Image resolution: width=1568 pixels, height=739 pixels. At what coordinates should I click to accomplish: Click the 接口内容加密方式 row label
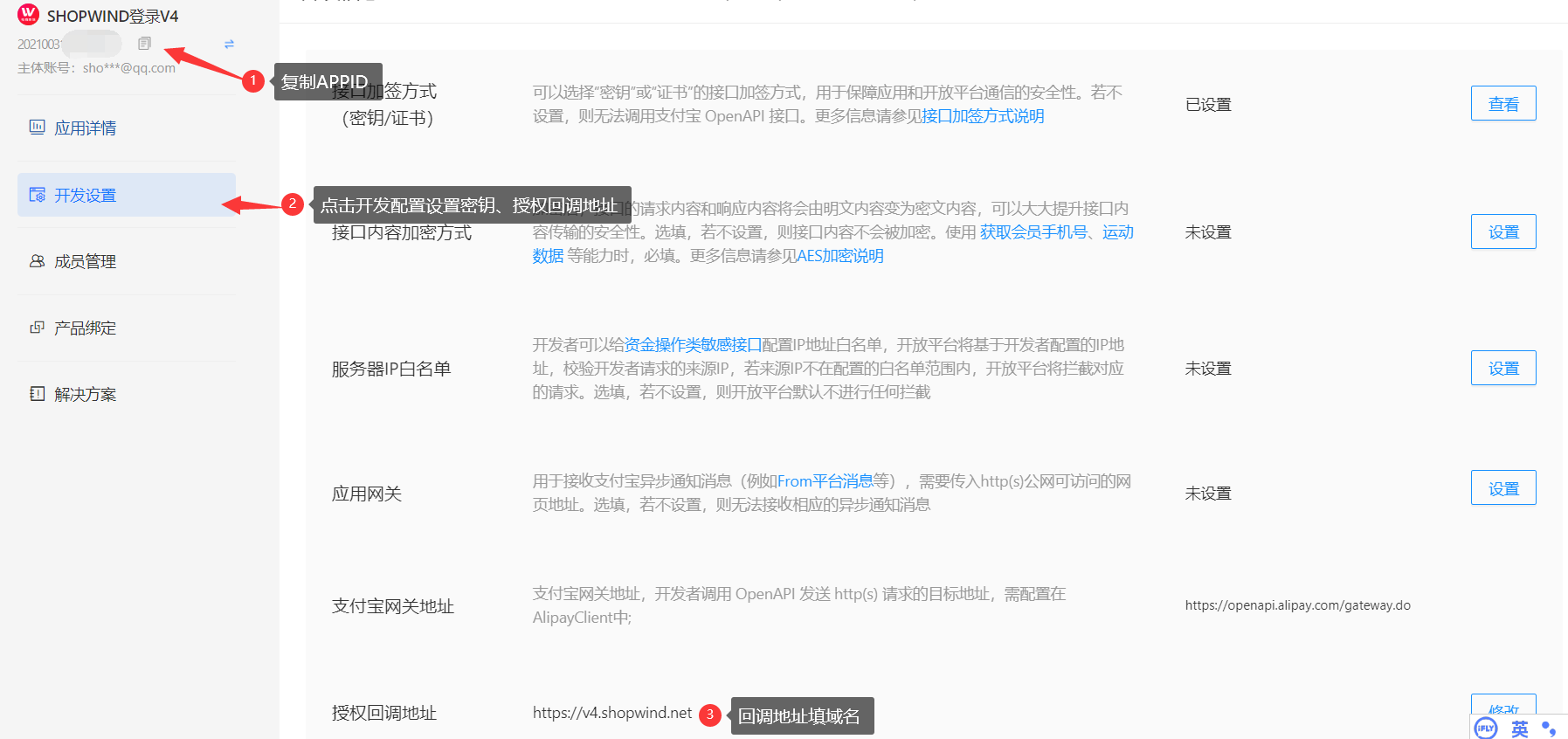[402, 232]
